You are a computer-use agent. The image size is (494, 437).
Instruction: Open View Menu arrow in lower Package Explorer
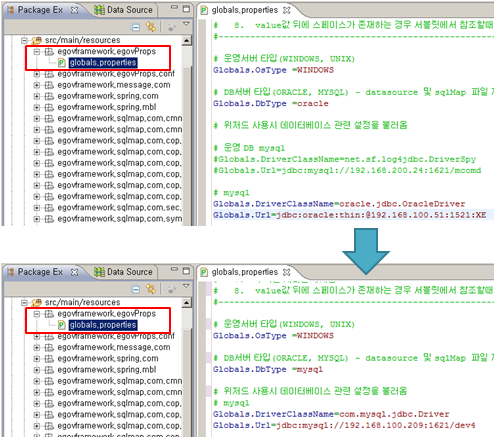tap(186, 286)
